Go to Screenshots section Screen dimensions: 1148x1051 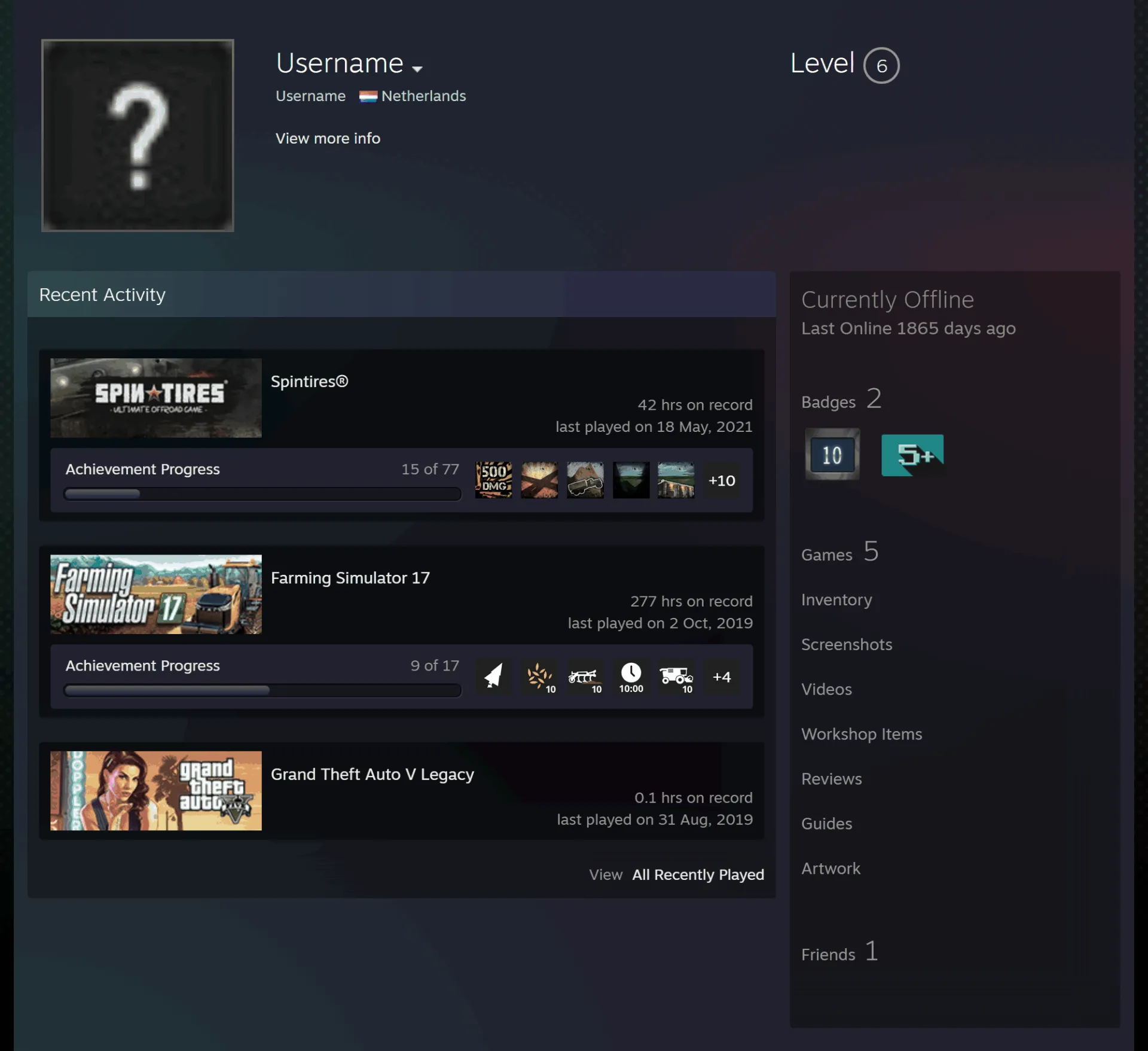click(x=847, y=644)
